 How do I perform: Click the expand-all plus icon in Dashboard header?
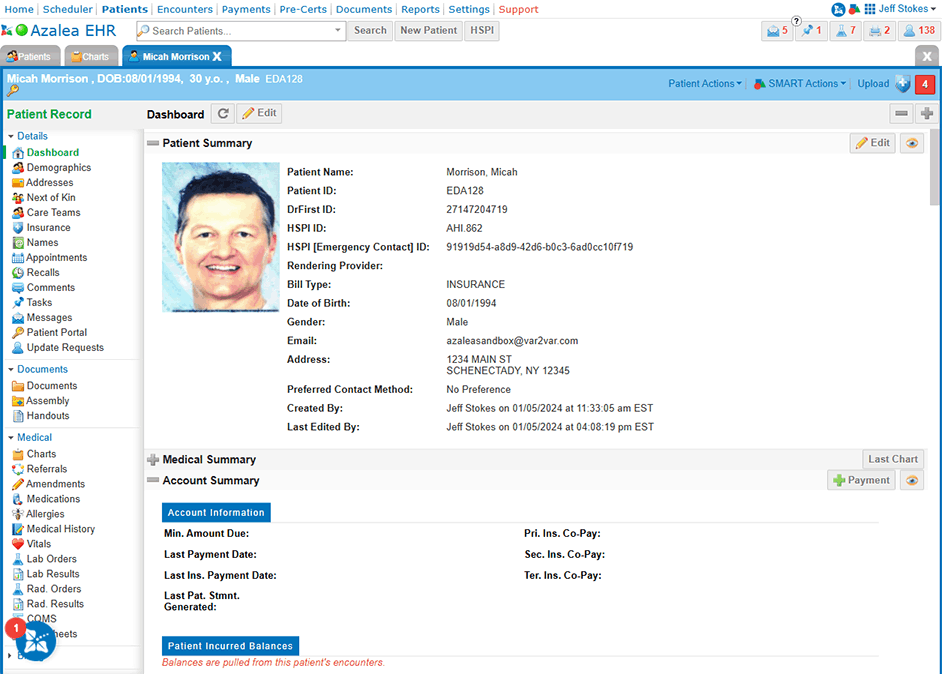(x=927, y=114)
